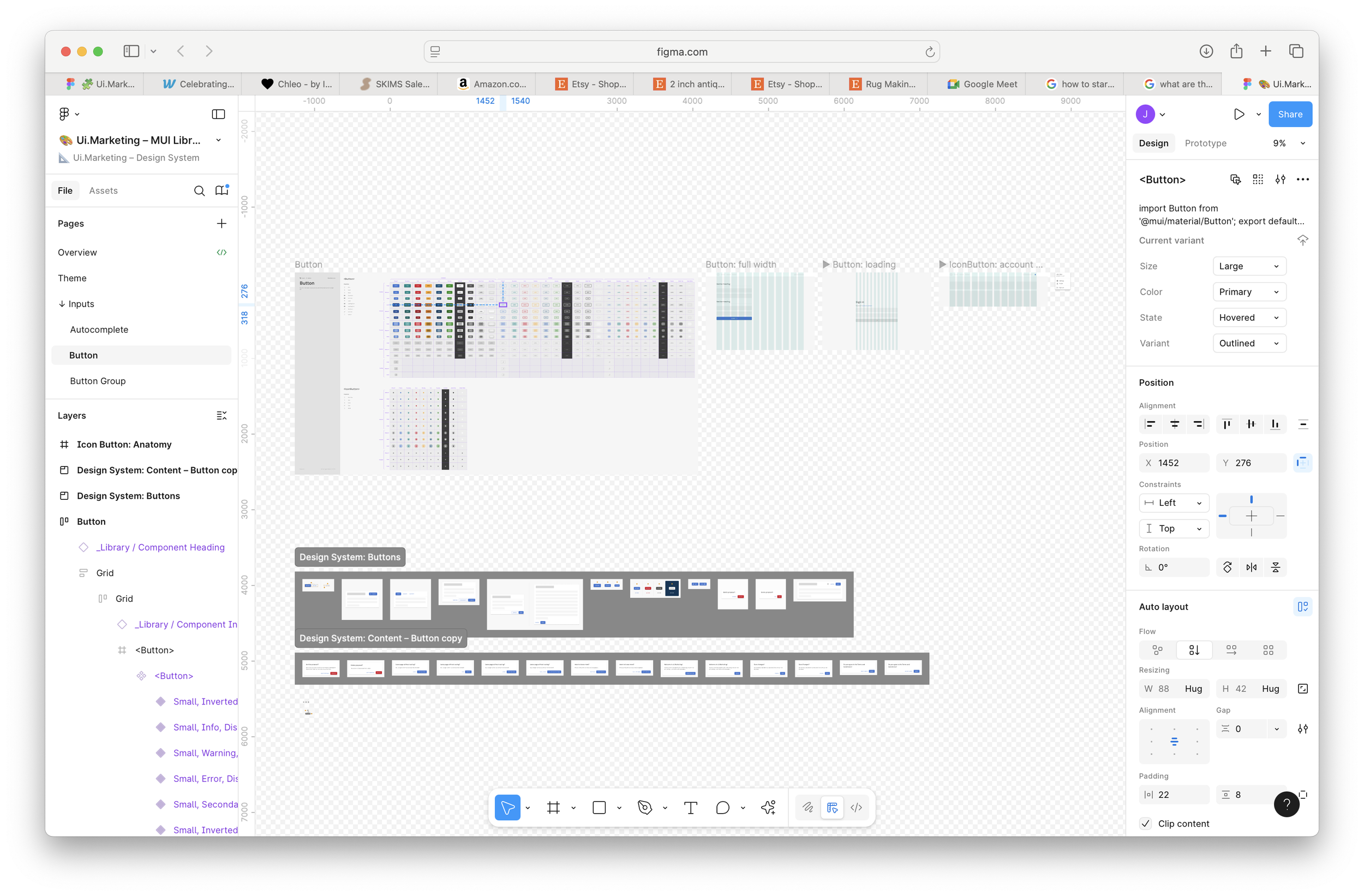Image resolution: width=1364 pixels, height=896 pixels.
Task: Click the search icon in File panel
Action: (x=199, y=191)
